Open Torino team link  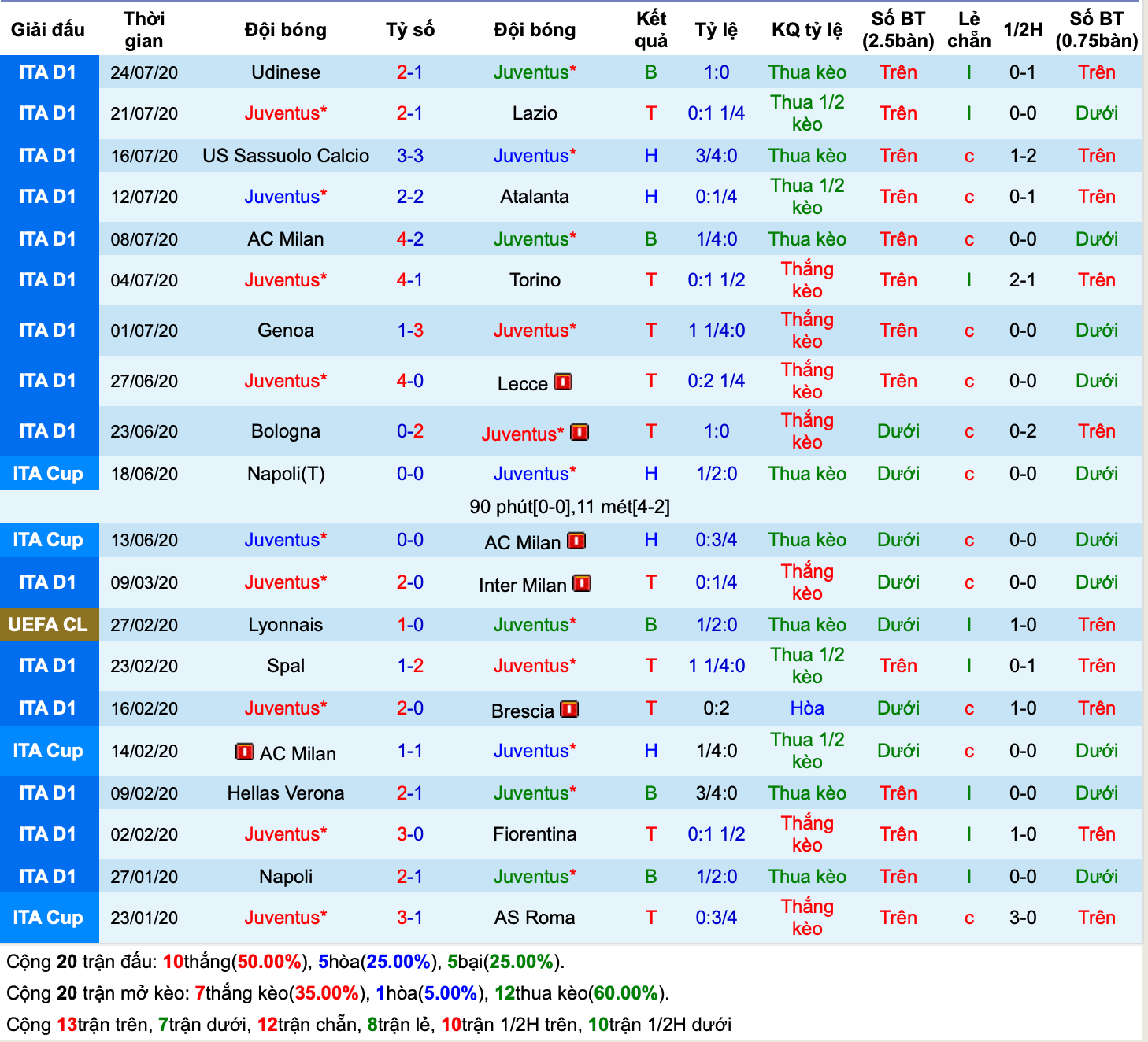pos(535,280)
